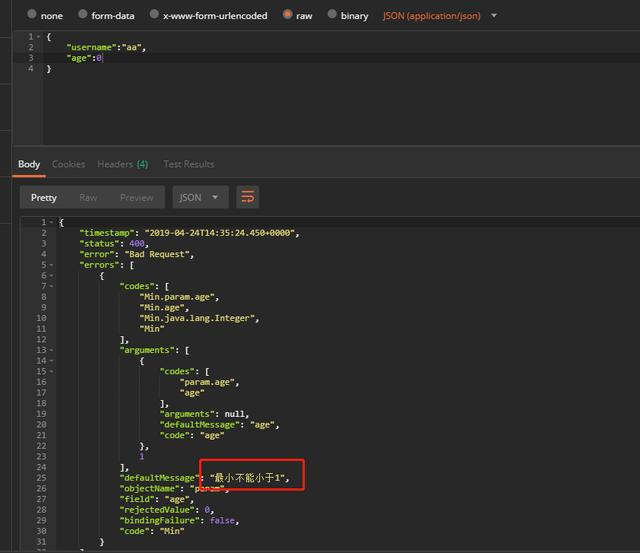Show the Preview response view

pos(137,197)
